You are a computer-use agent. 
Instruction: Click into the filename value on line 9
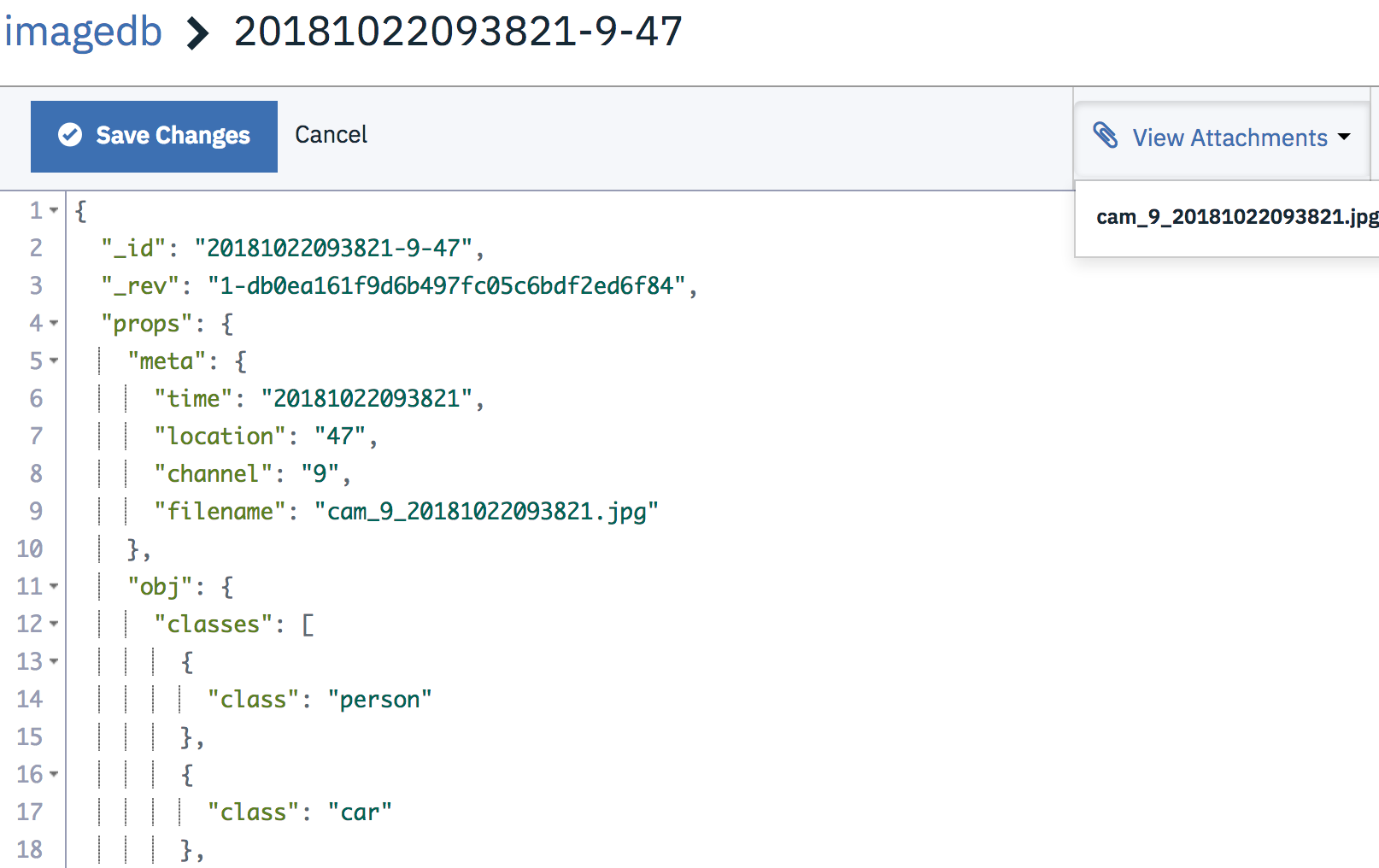(486, 511)
